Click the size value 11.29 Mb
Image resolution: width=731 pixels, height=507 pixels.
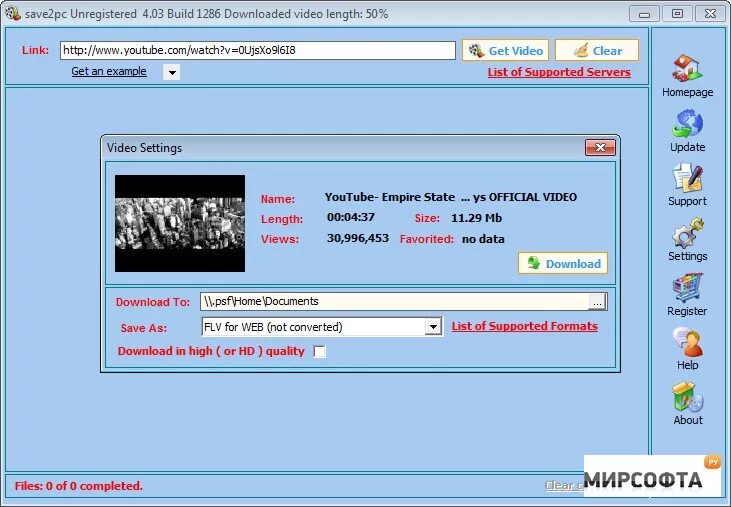pyautogui.click(x=476, y=218)
